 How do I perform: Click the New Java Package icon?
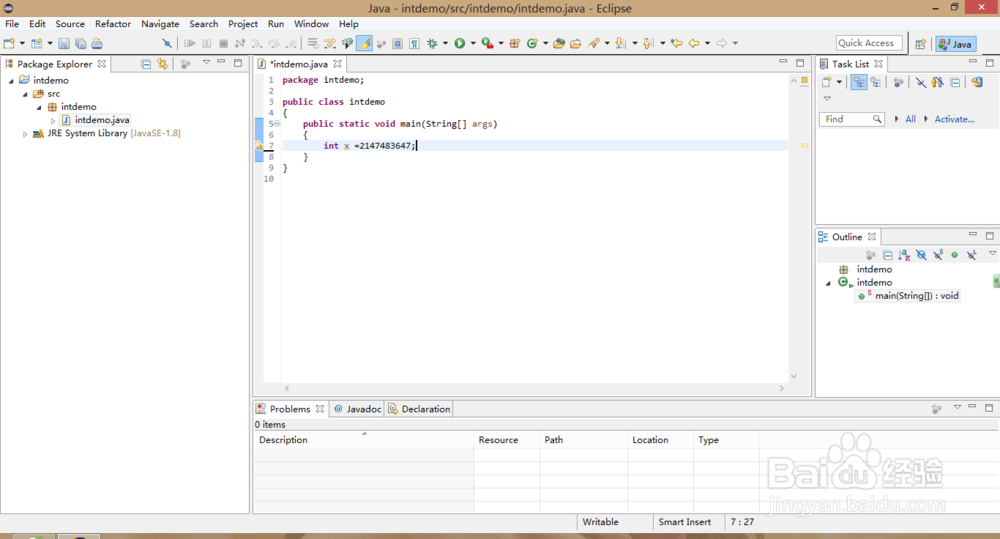point(515,43)
